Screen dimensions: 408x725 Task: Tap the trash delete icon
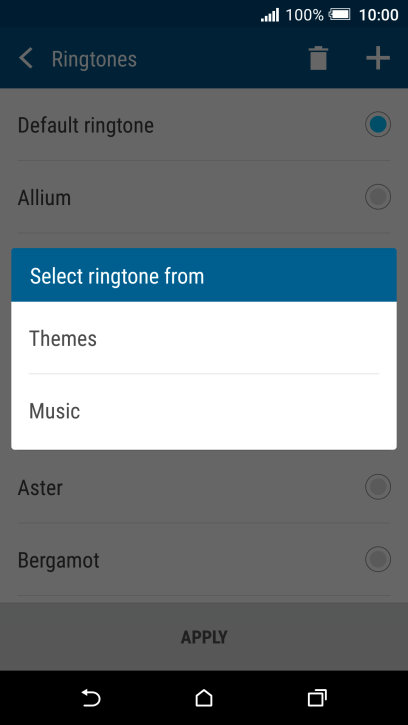tap(318, 59)
